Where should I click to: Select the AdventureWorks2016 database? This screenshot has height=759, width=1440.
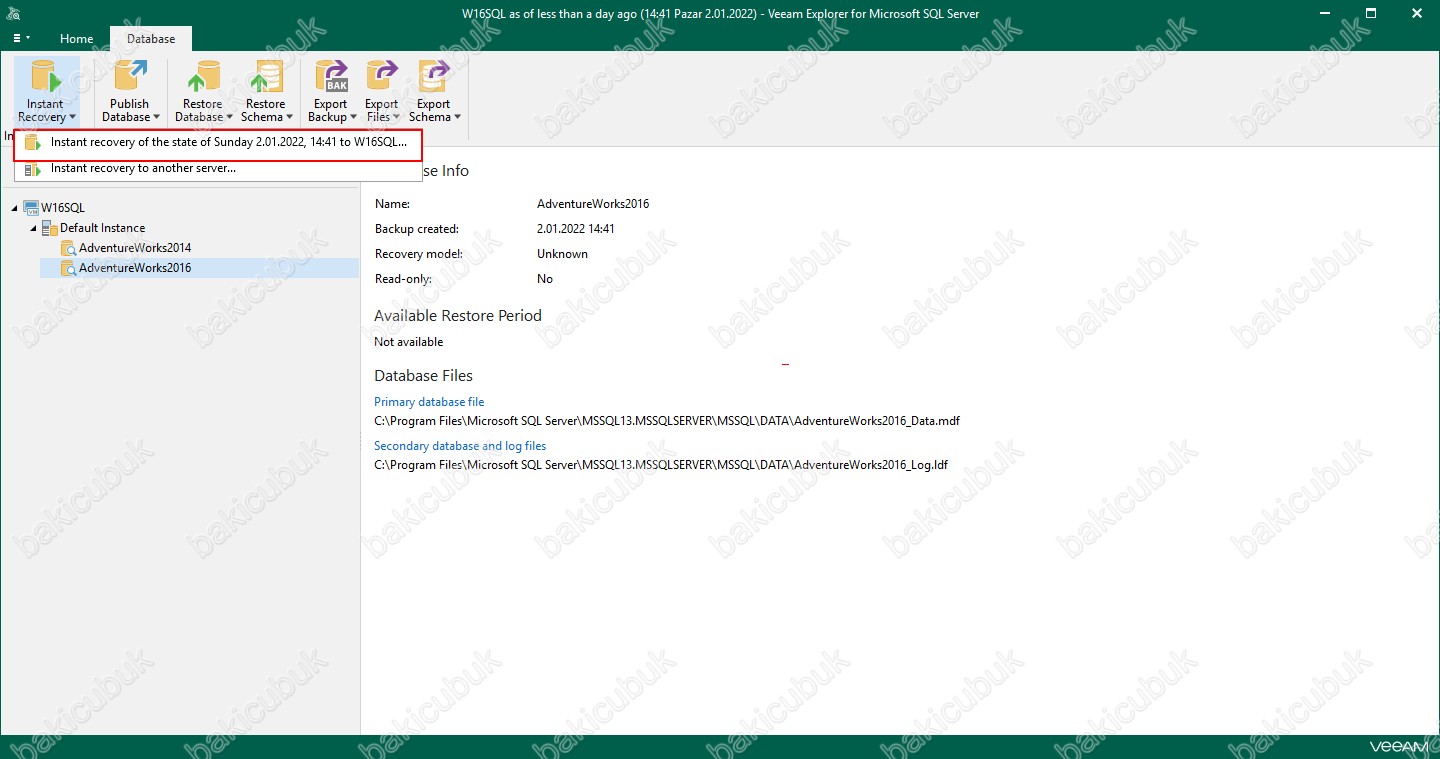pos(135,268)
